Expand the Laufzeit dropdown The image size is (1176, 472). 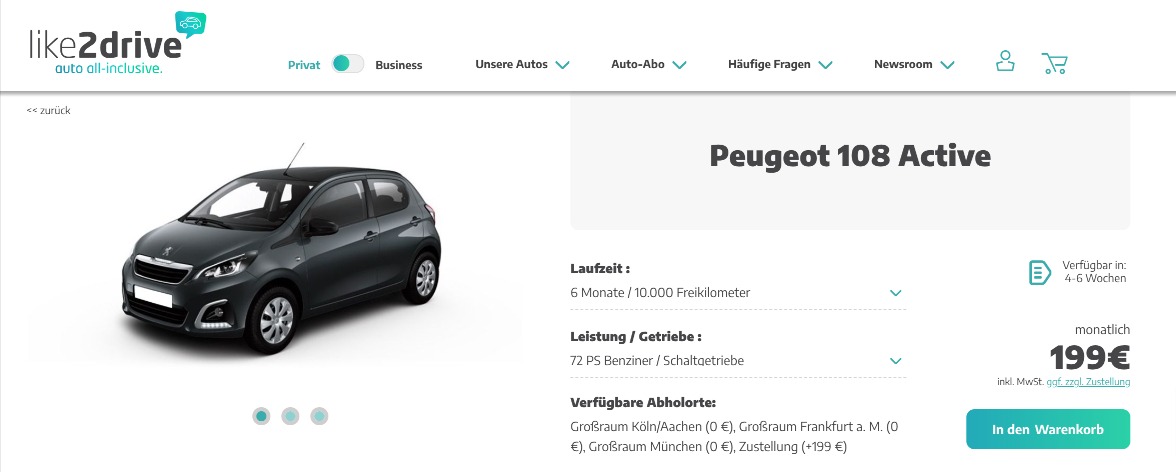(738, 293)
